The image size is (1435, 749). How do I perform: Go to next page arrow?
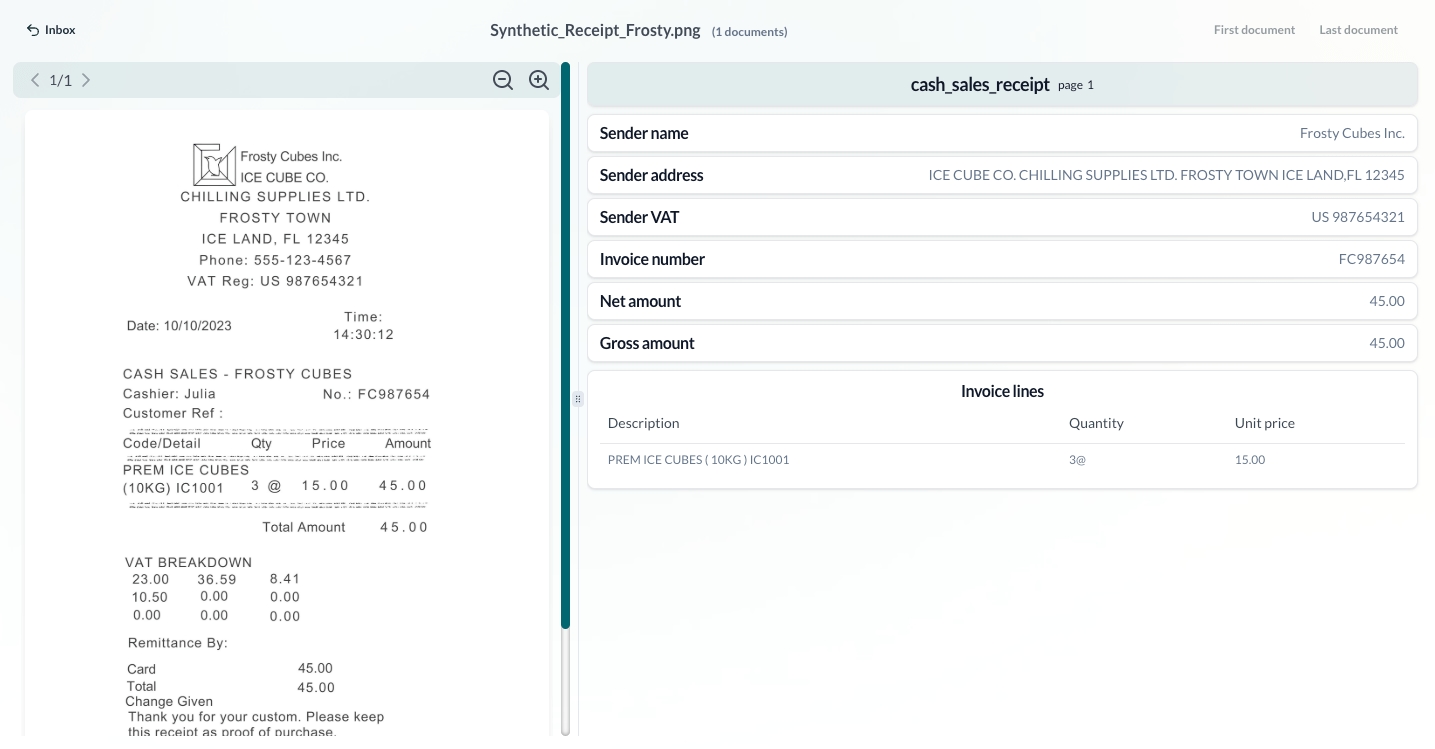(86, 80)
